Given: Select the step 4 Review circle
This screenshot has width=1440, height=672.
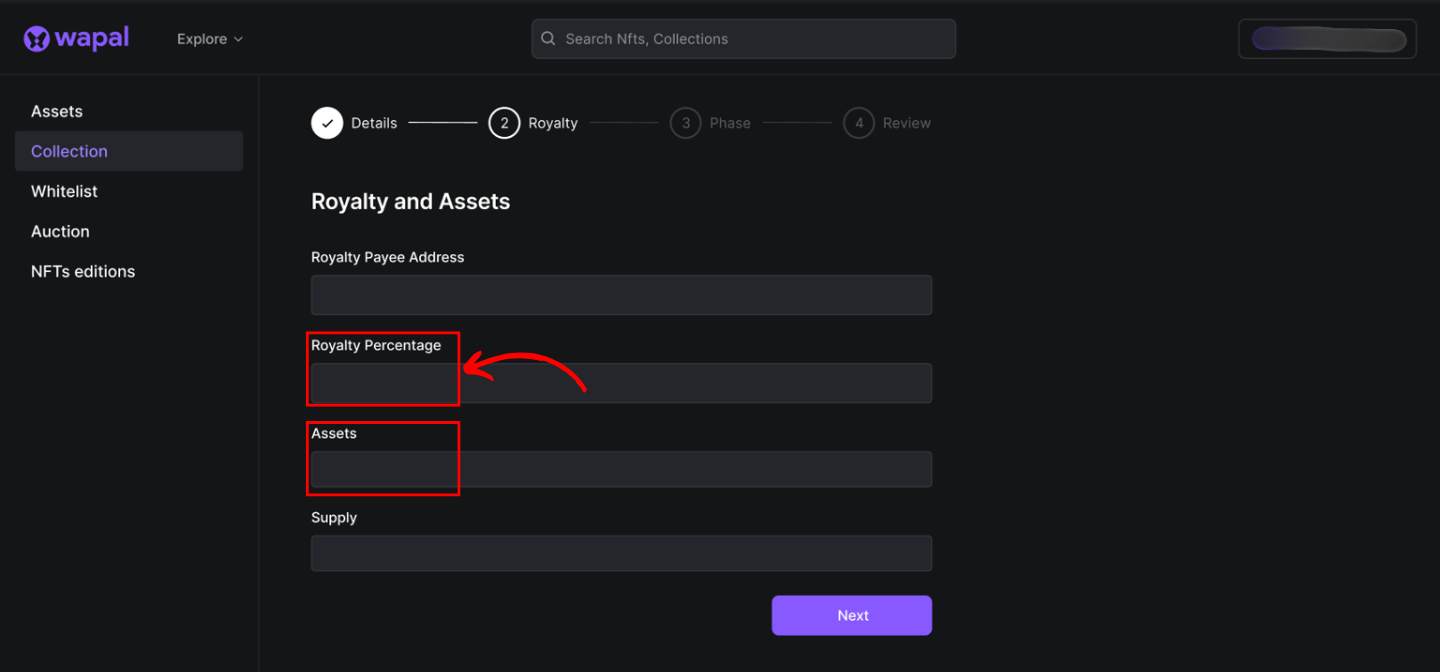Looking at the screenshot, I should tap(858, 123).
